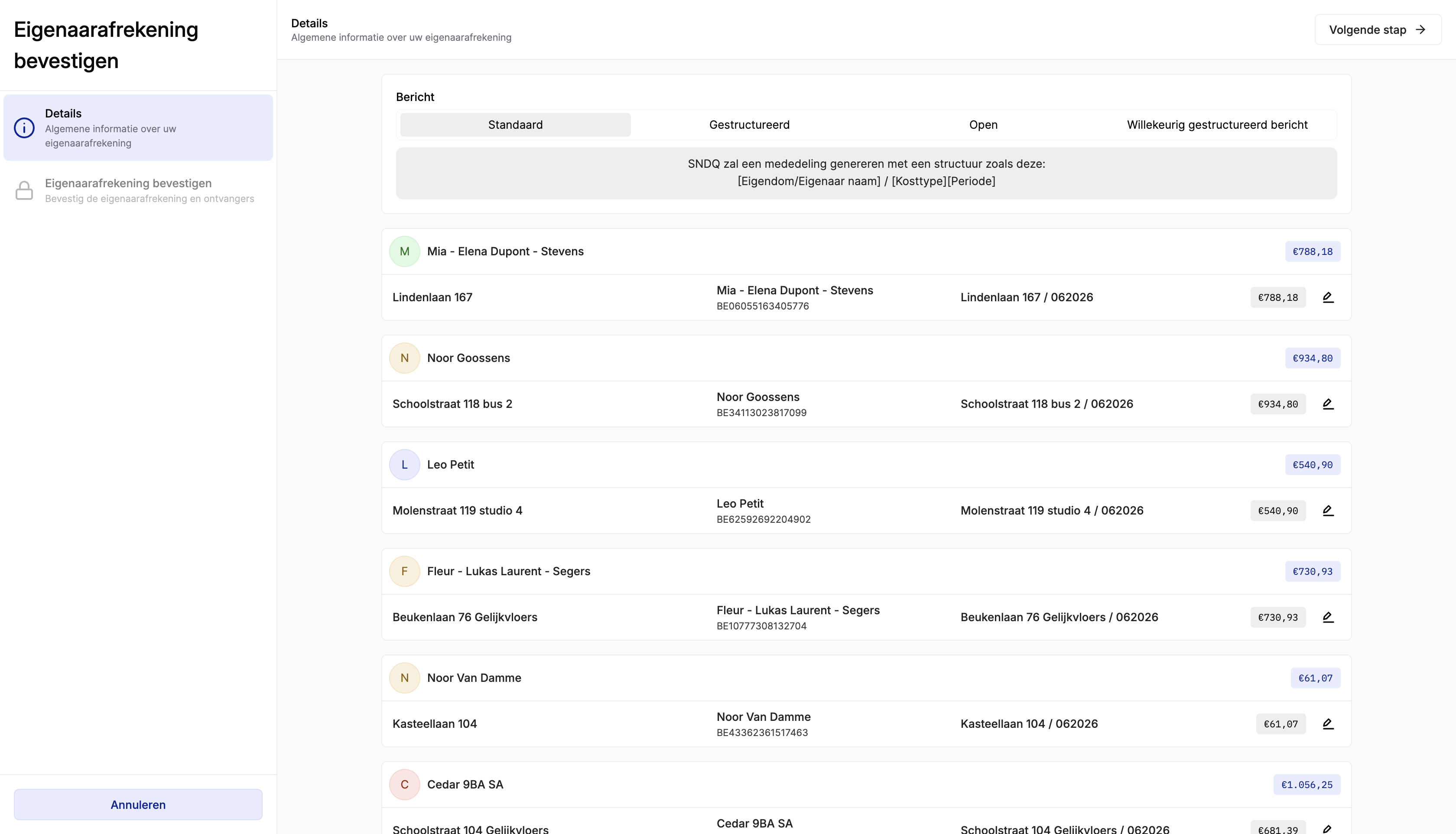The image size is (1456, 834).
Task: Click the message 'Beukenlaan 76 Gelijkvloers / 062026'
Action: tap(1059, 617)
